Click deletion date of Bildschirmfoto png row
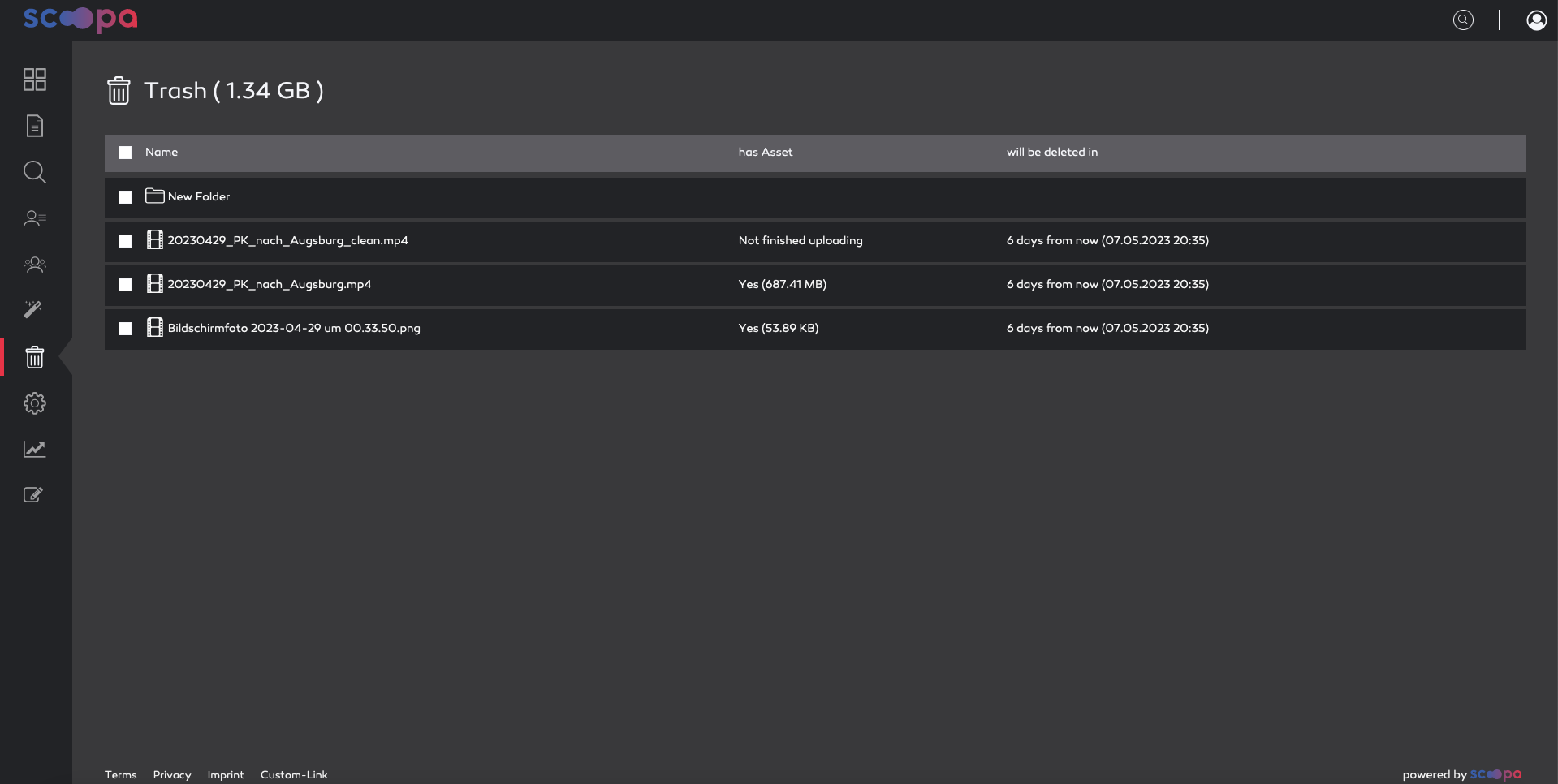The height and width of the screenshot is (784, 1558). tap(1108, 328)
